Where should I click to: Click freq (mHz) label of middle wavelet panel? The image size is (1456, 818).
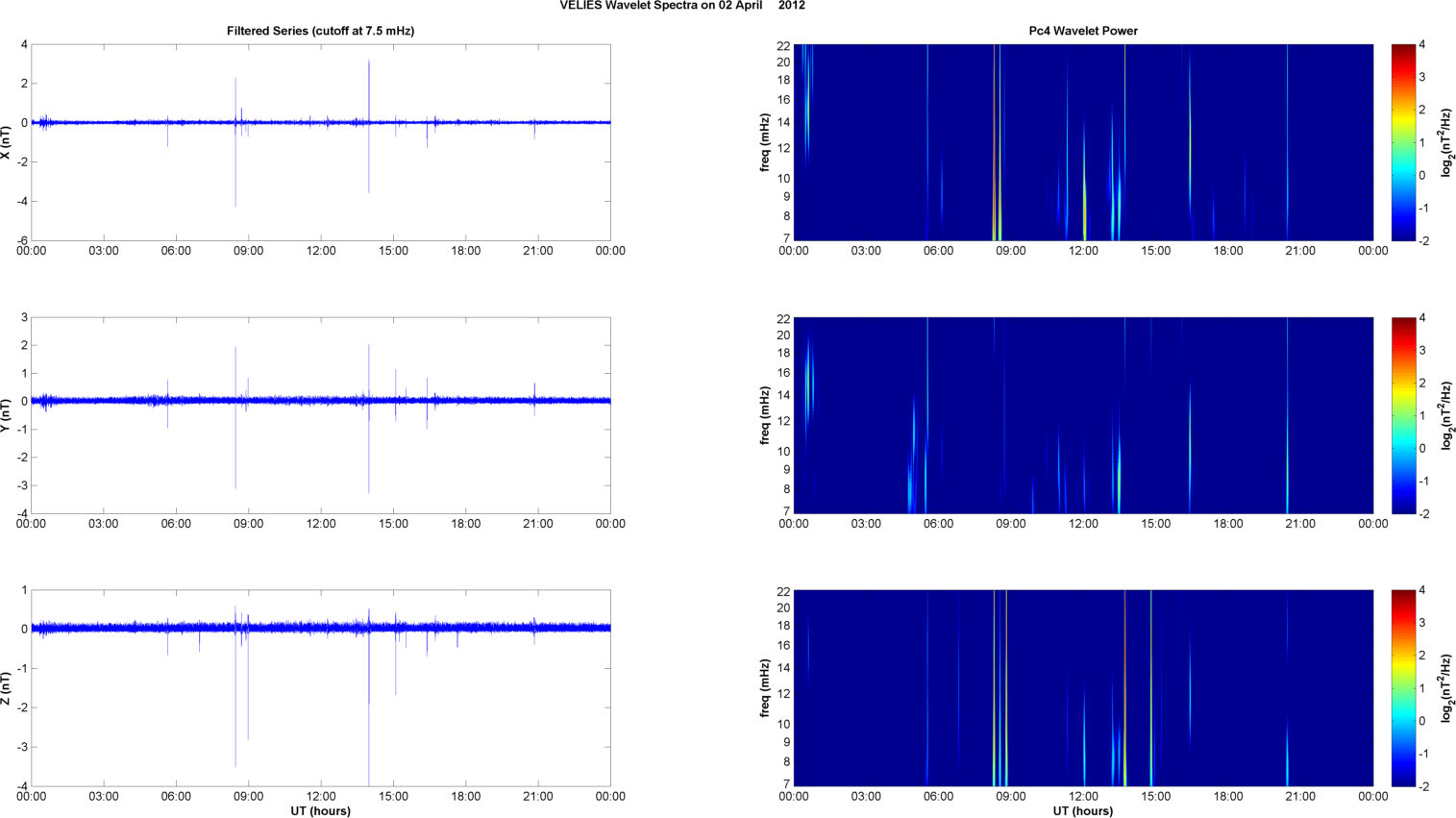click(765, 415)
